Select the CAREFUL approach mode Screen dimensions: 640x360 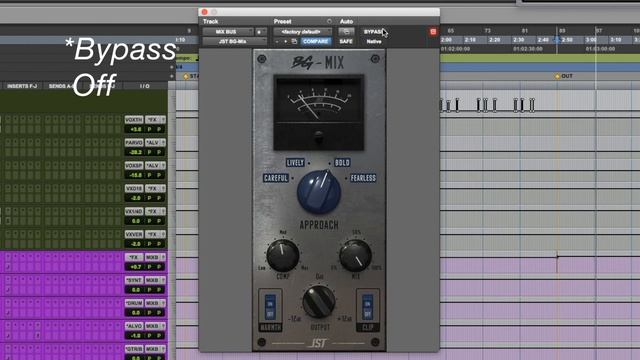tap(276, 178)
